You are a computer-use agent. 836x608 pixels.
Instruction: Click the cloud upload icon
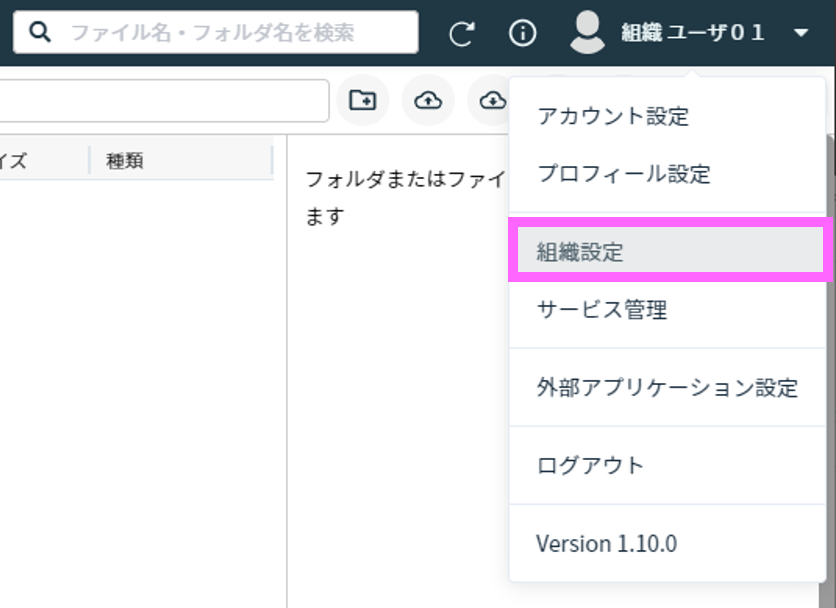[x=428, y=100]
